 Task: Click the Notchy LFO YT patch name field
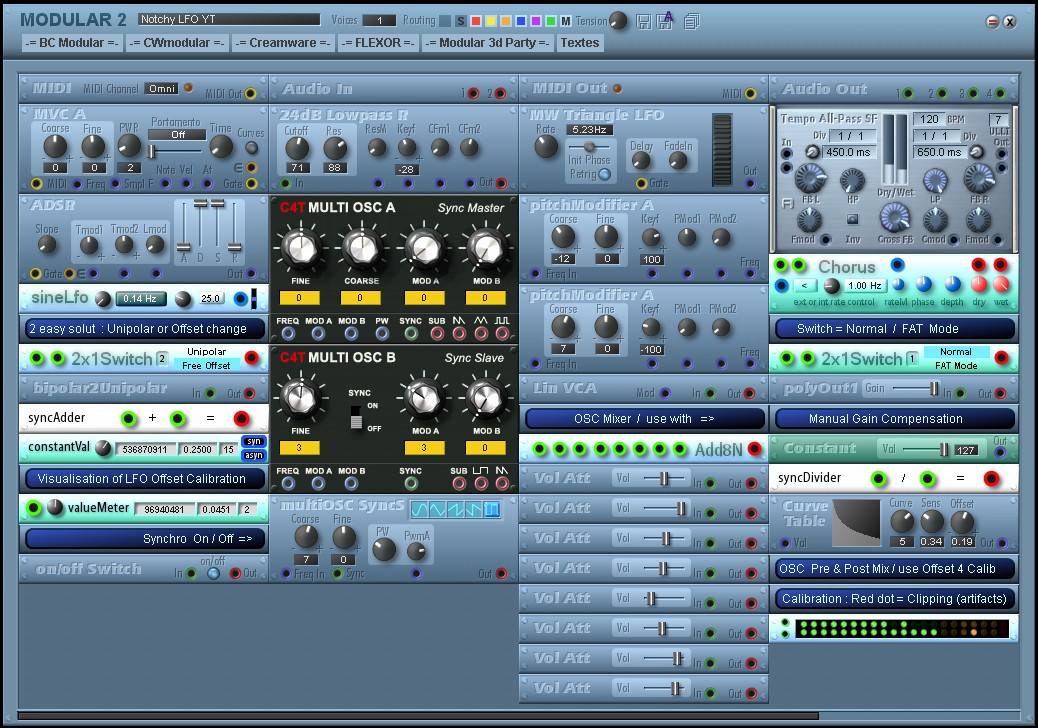(228, 19)
